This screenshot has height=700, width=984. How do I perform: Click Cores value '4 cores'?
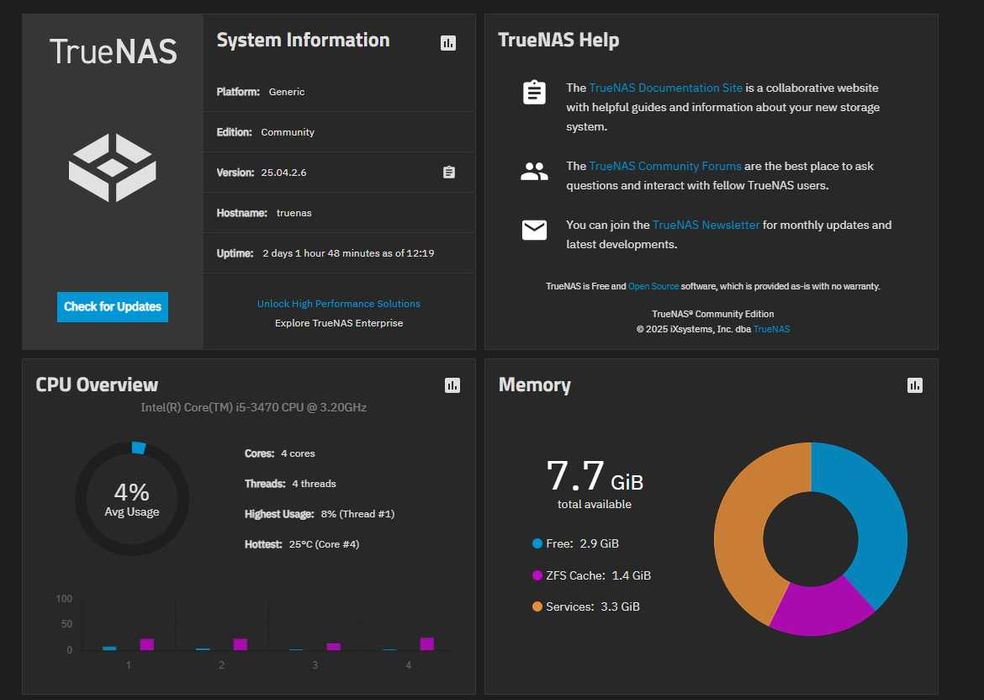(298, 453)
